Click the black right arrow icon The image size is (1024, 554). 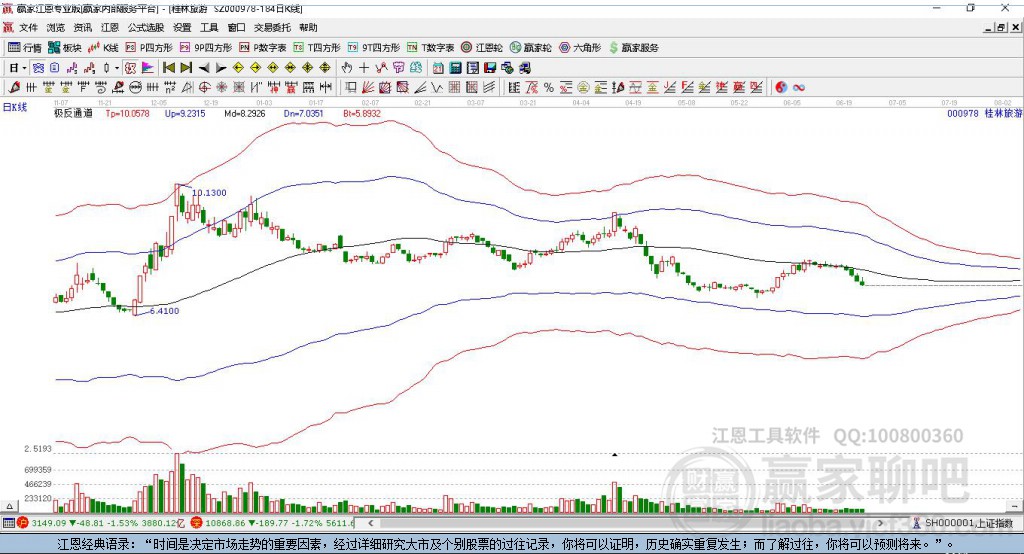pos(221,68)
